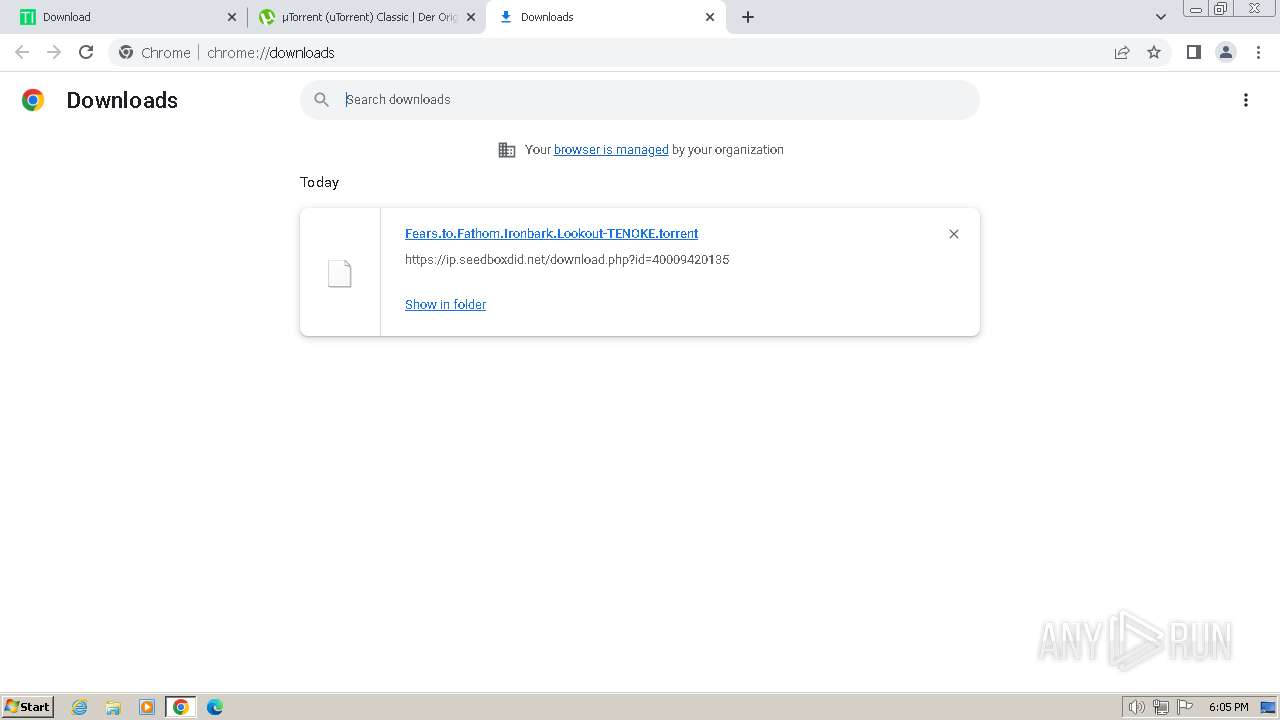The width and height of the screenshot is (1280, 720).
Task: Open the browser is managed link
Action: click(x=611, y=149)
